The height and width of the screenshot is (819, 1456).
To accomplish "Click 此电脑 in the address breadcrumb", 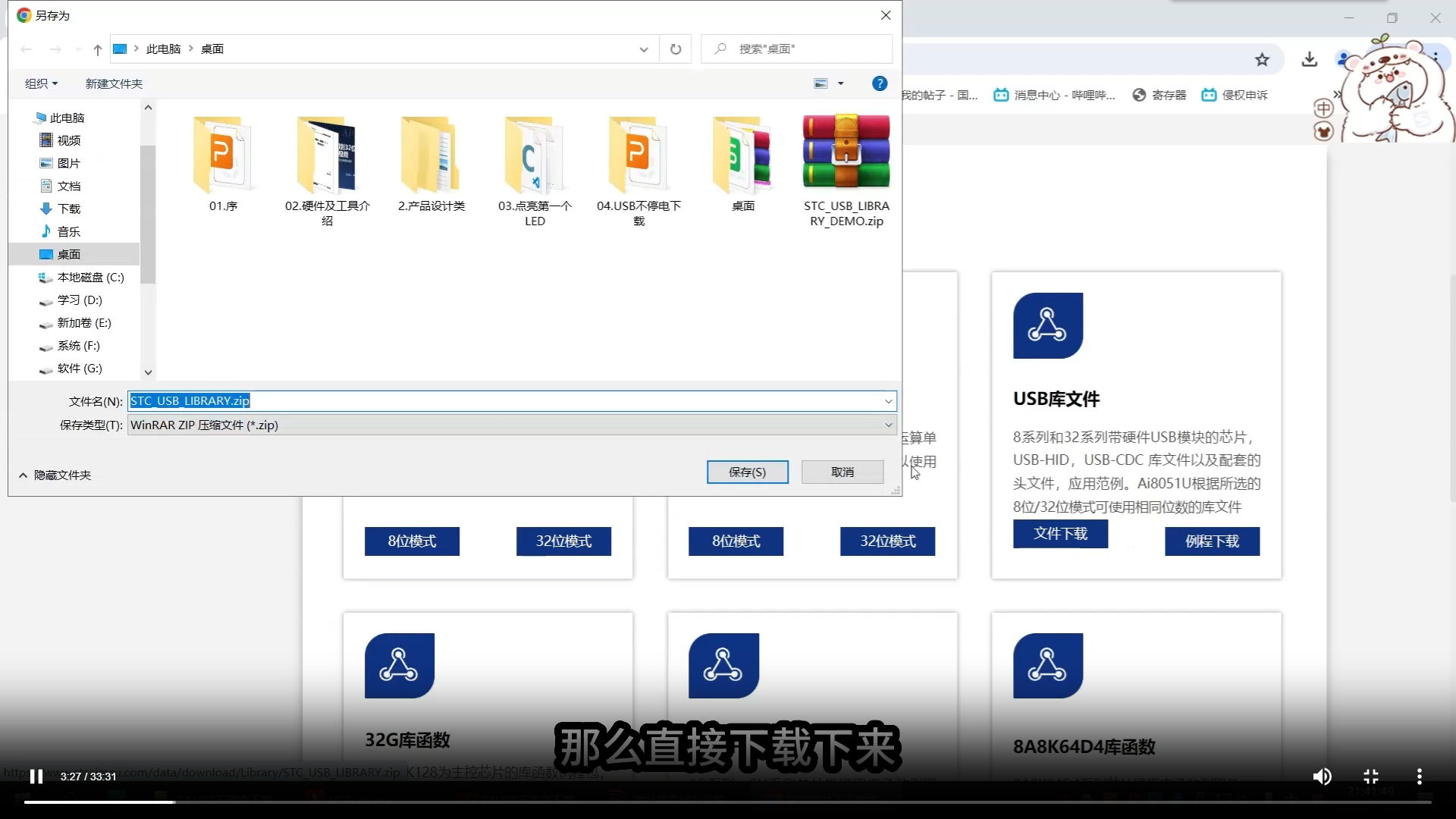I will [163, 49].
